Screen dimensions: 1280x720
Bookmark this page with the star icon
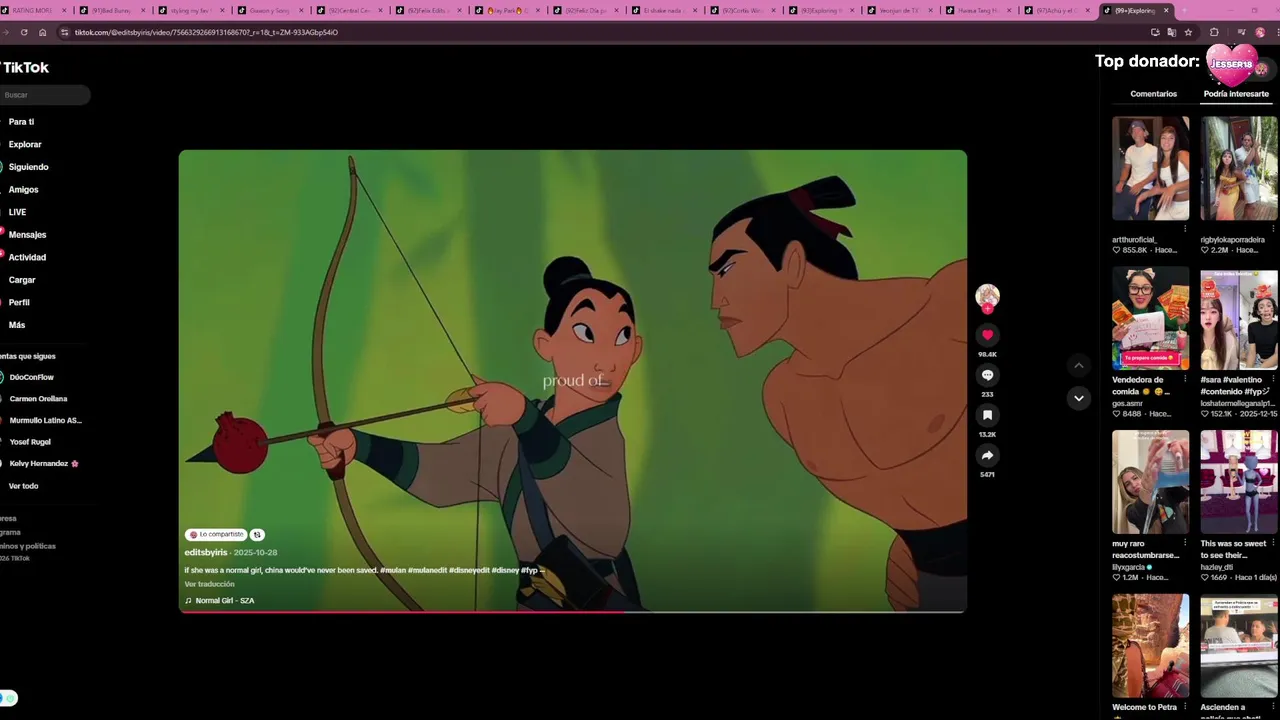[1188, 32]
